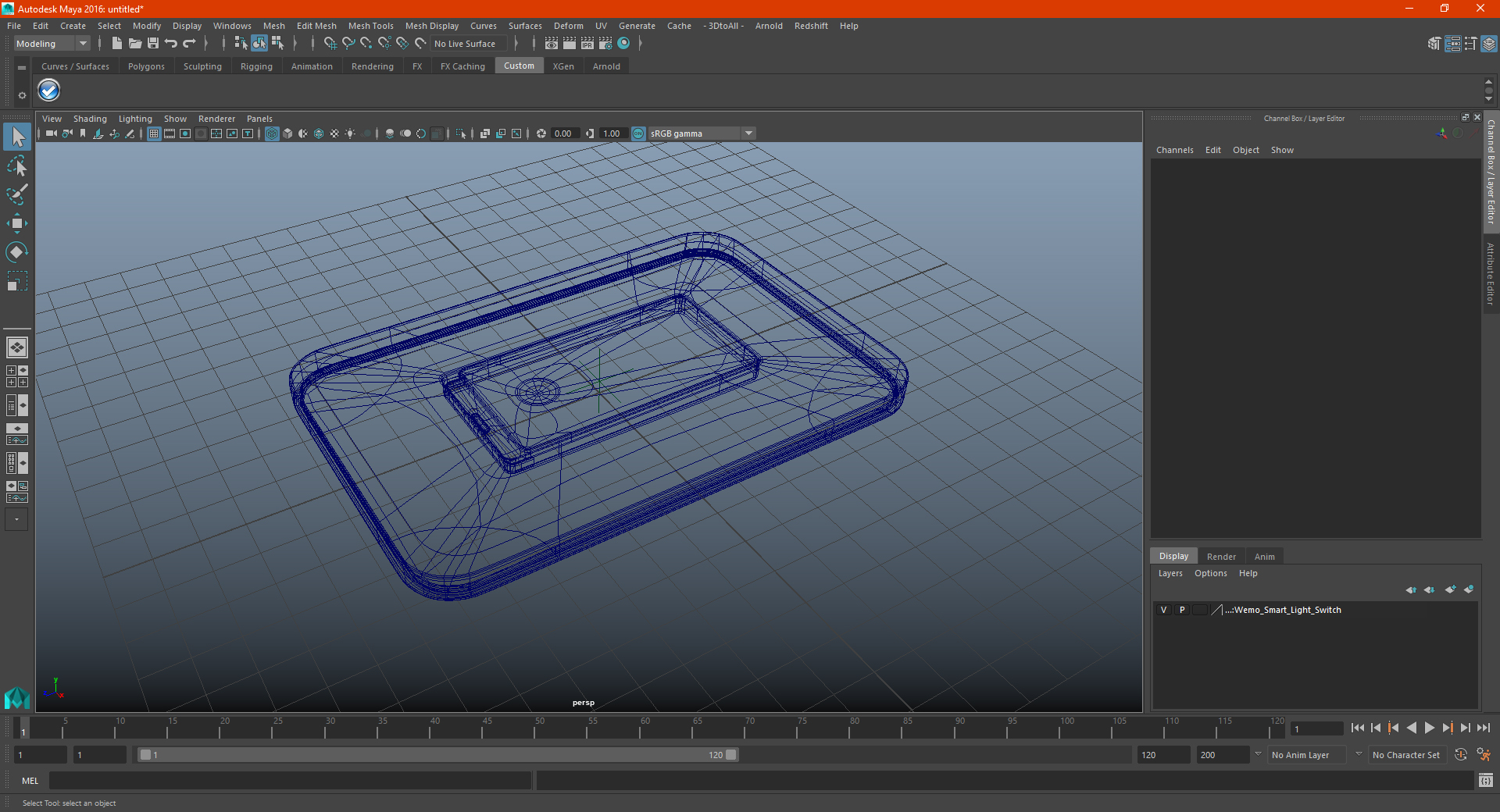Go to start of playback range

coord(1358,728)
